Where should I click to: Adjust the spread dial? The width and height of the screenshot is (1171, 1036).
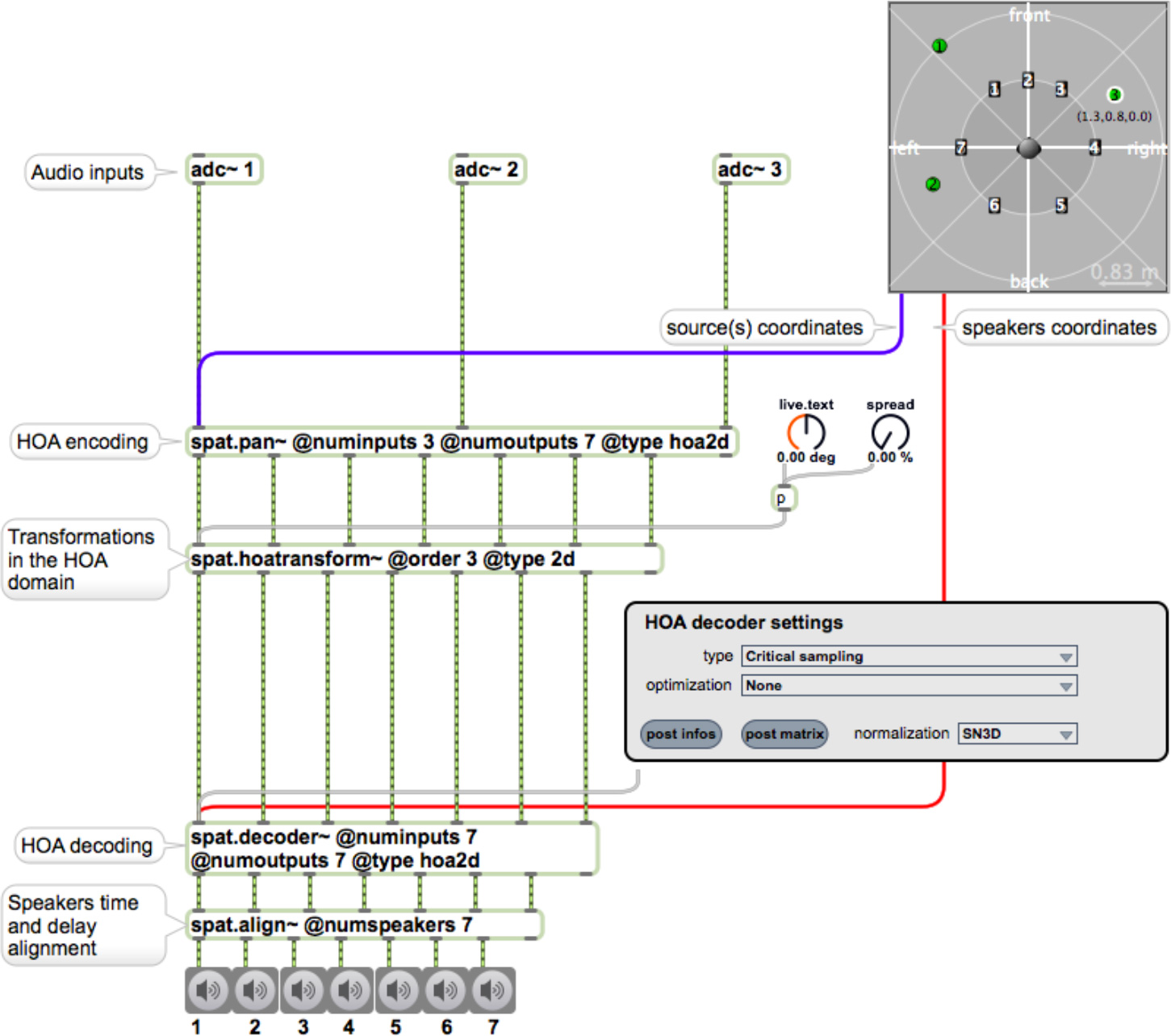pyautogui.click(x=890, y=432)
